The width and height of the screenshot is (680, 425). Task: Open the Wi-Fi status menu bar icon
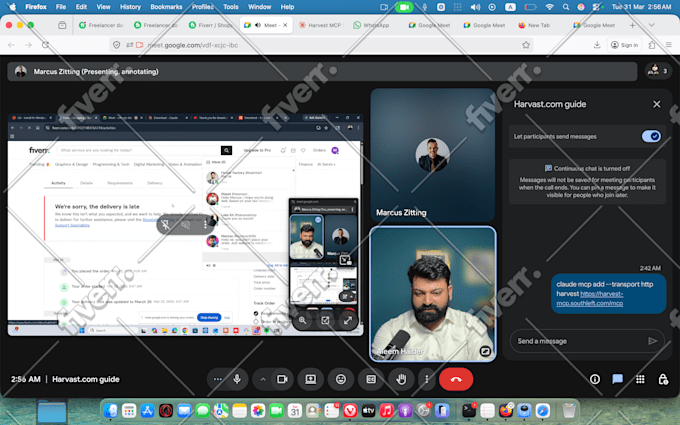[x=549, y=7]
